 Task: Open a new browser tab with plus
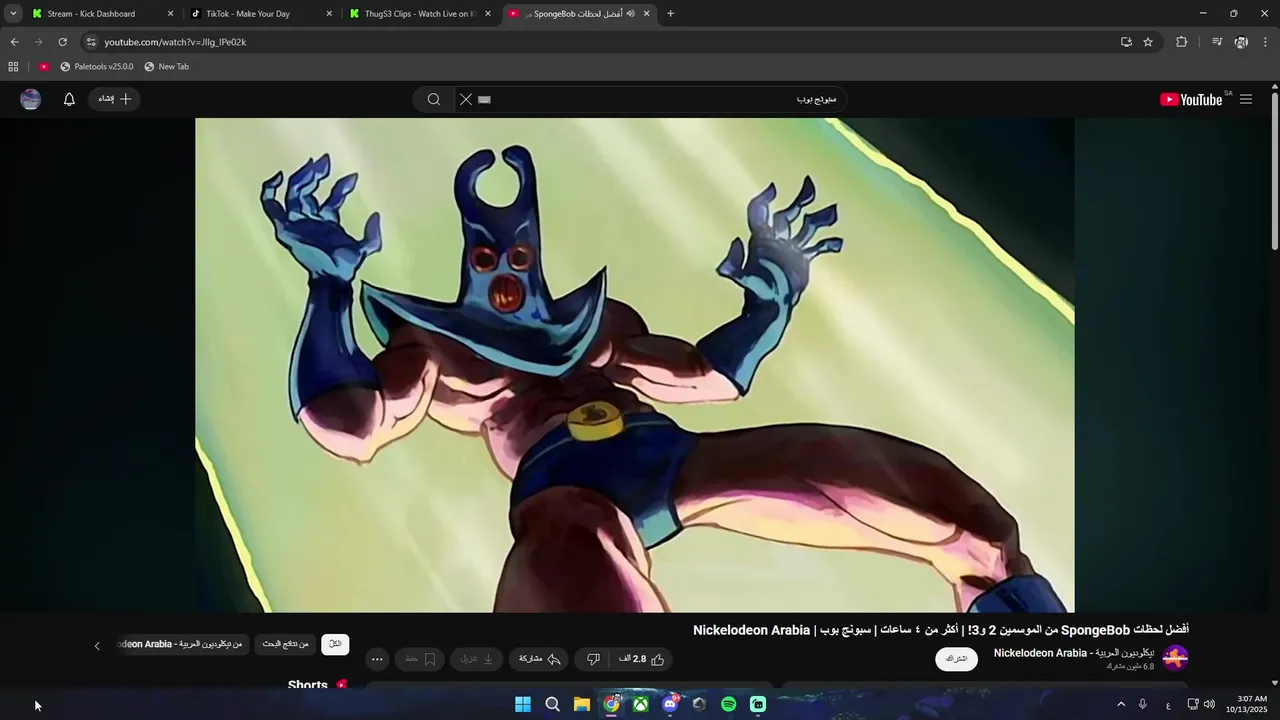click(670, 14)
